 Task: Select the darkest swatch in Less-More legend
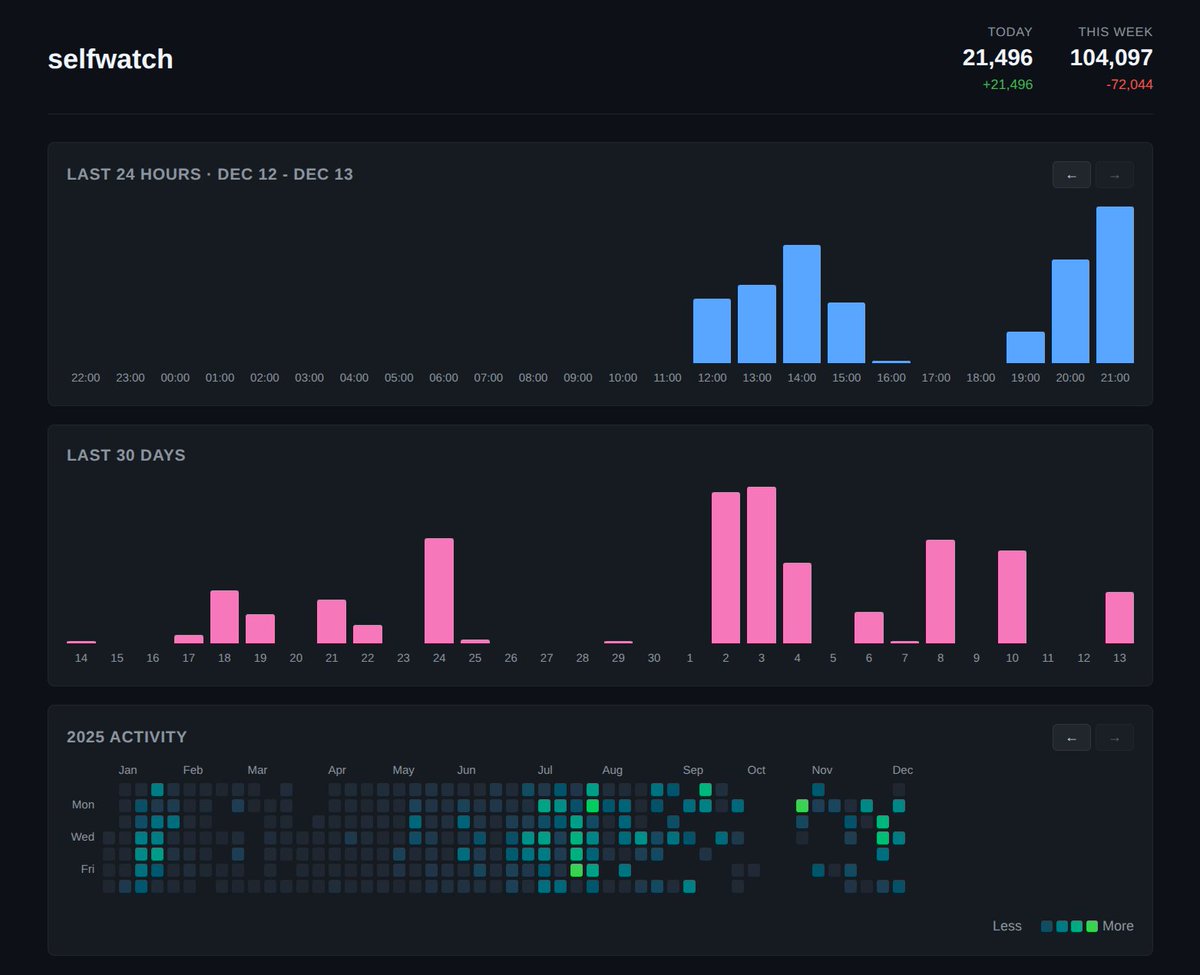(1045, 926)
